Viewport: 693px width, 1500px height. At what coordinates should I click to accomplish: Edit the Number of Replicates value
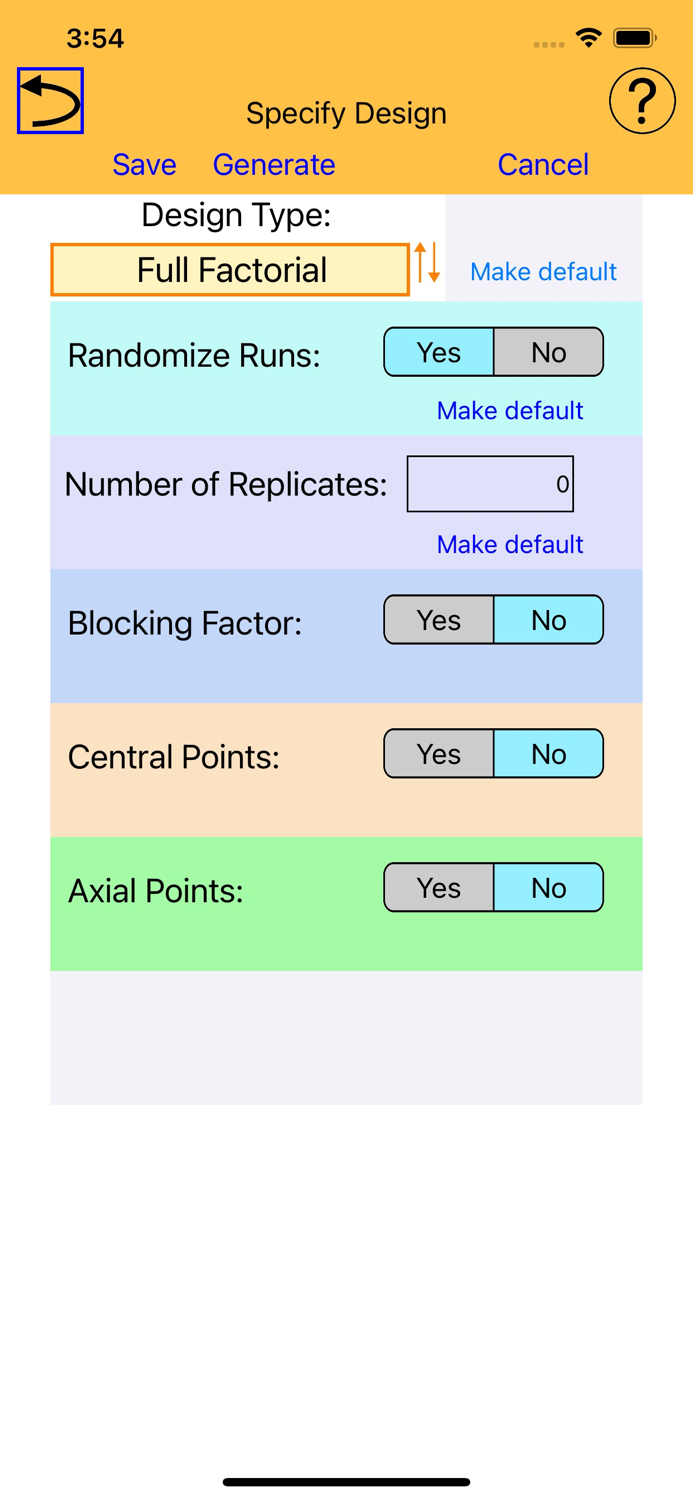click(x=490, y=483)
